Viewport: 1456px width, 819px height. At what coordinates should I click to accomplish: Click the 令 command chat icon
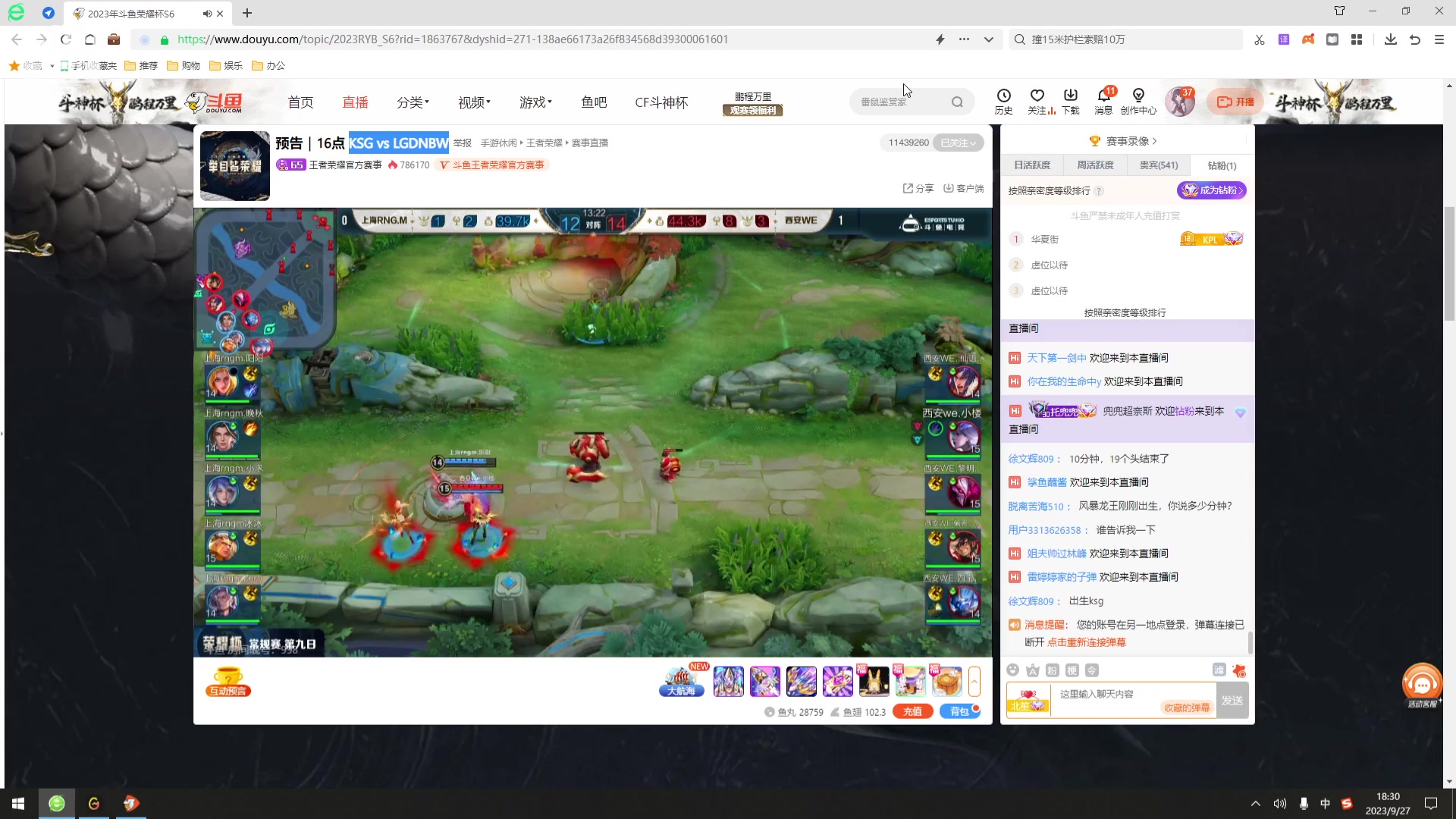[1091, 670]
